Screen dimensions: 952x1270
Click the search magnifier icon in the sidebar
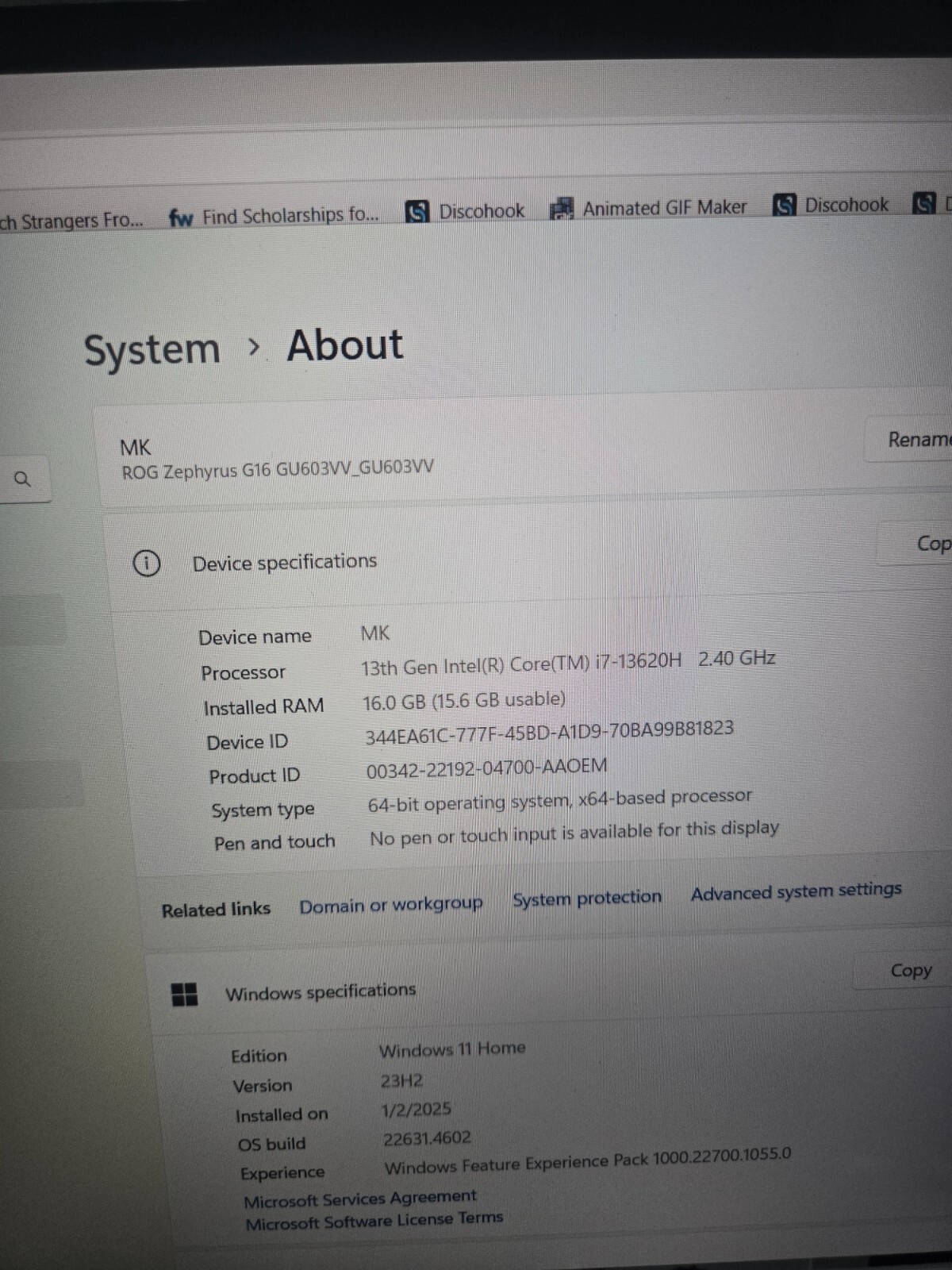[23, 479]
